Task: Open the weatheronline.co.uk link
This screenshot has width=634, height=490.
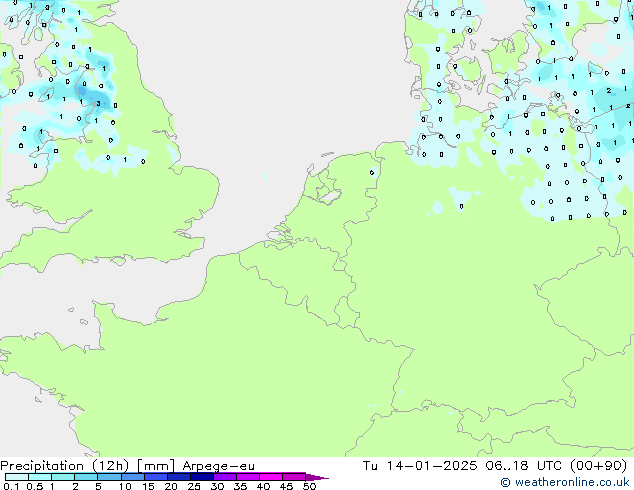Action: coord(565,482)
